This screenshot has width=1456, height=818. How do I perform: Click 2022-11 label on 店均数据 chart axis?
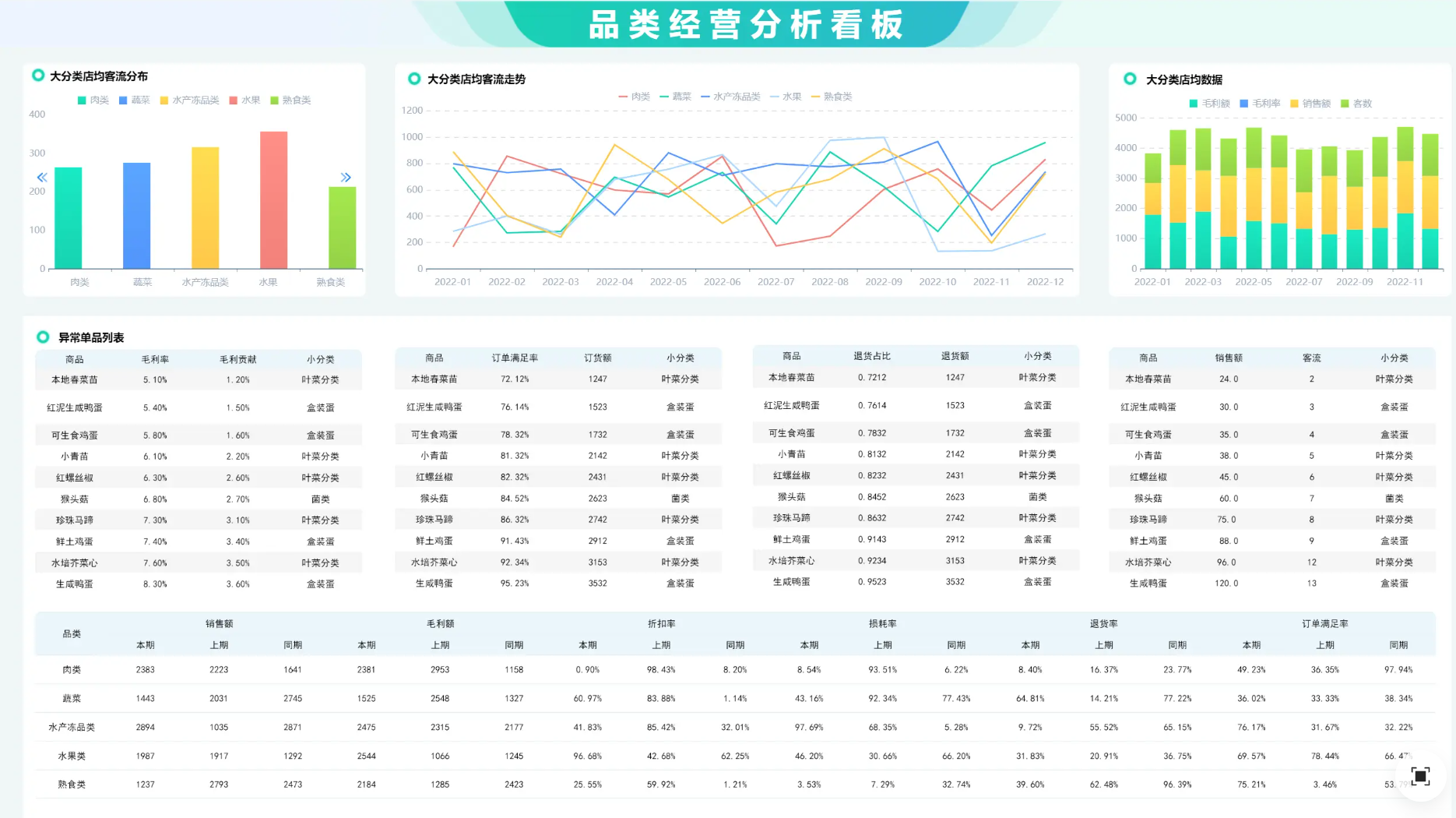pyautogui.click(x=1405, y=282)
